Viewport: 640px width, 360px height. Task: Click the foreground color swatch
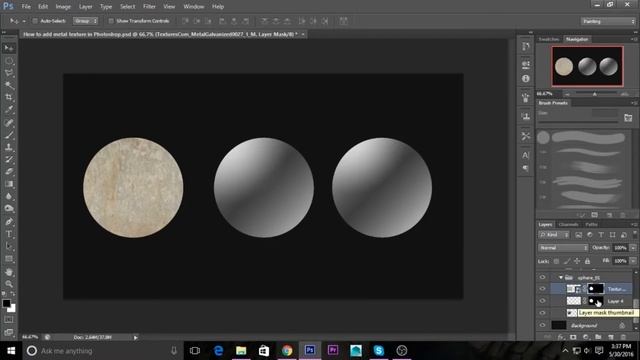coord(6,303)
